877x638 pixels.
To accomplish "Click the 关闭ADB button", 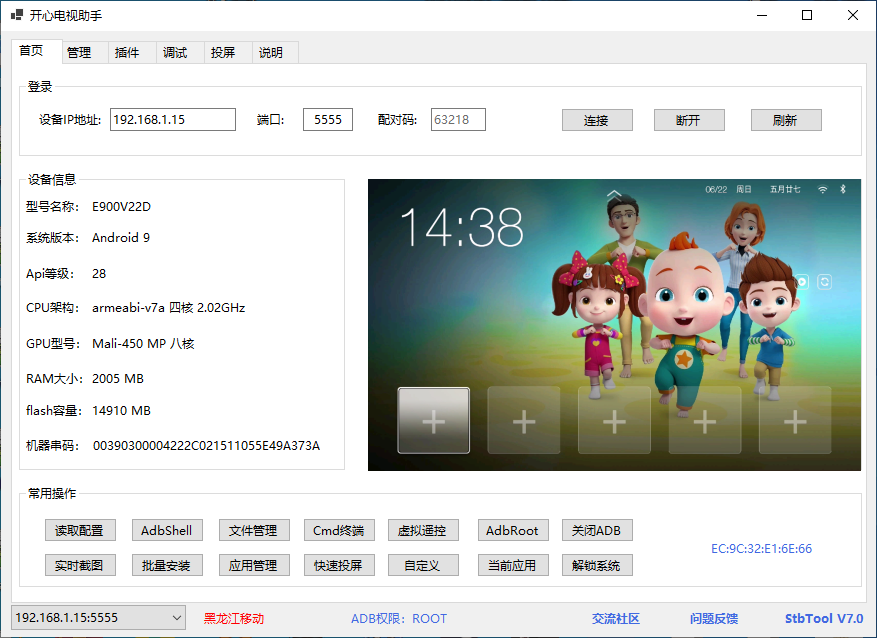I will click(x=597, y=530).
